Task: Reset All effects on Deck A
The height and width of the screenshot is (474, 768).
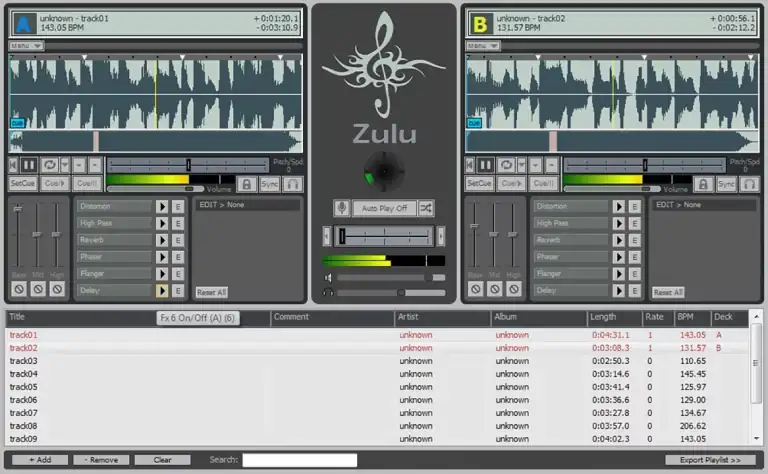Action: [x=212, y=292]
